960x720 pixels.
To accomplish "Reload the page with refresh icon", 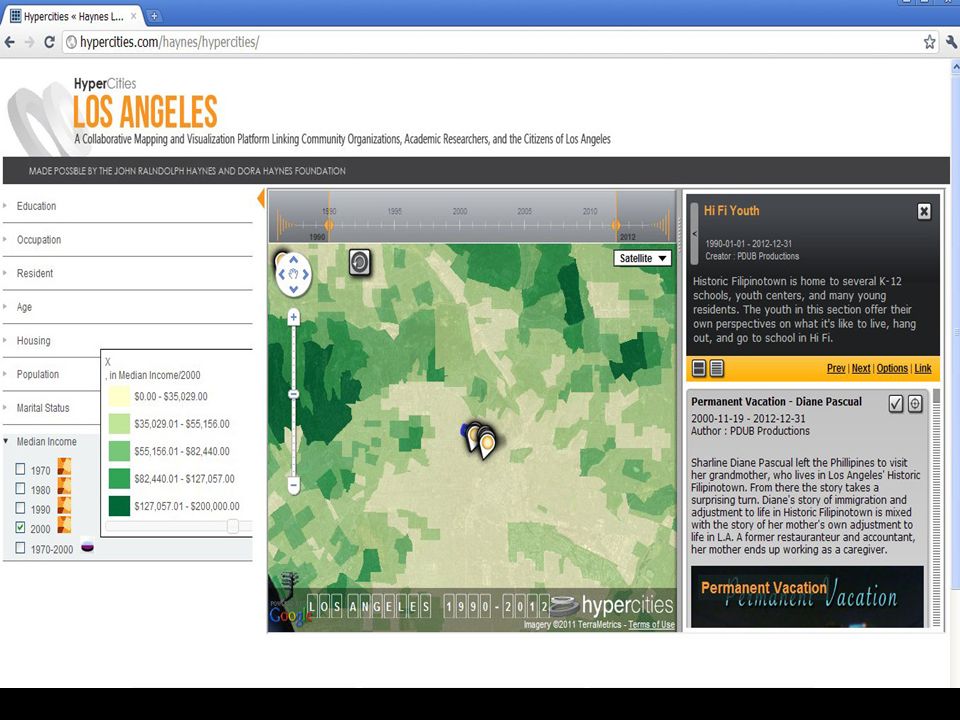I will click(50, 42).
